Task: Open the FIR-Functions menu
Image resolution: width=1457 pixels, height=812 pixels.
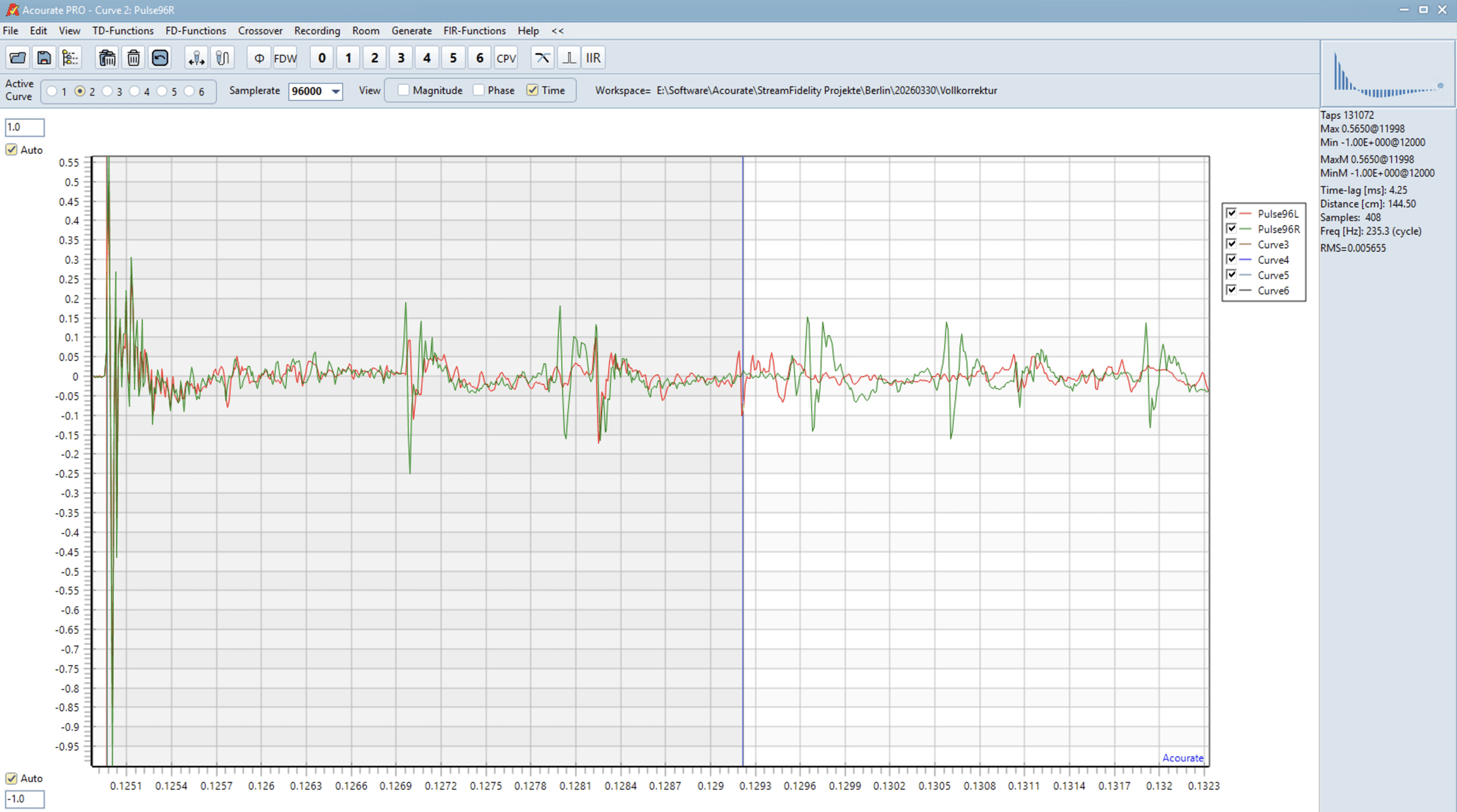Action: tap(474, 31)
